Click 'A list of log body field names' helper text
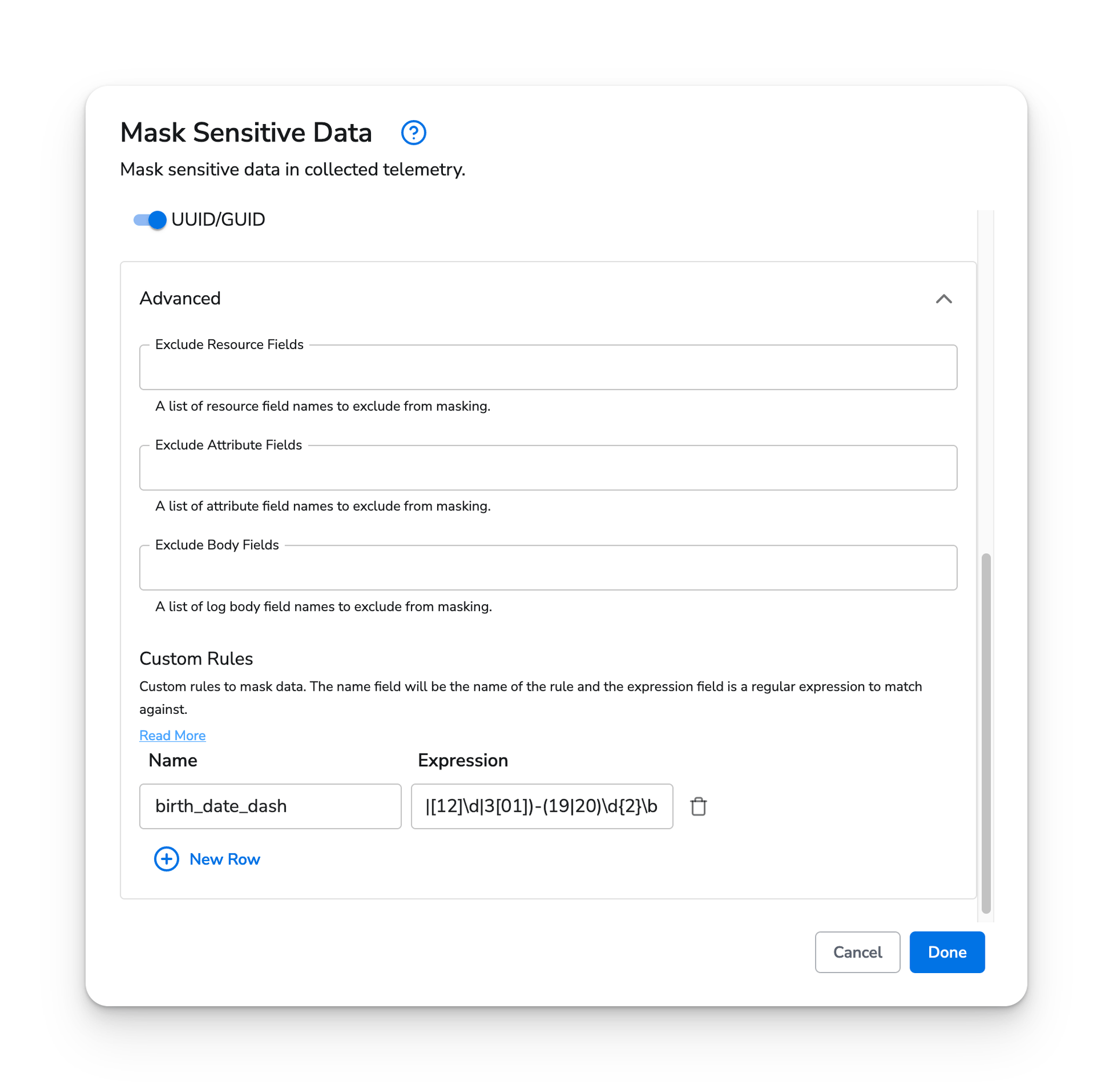The image size is (1113, 1092). [323, 607]
